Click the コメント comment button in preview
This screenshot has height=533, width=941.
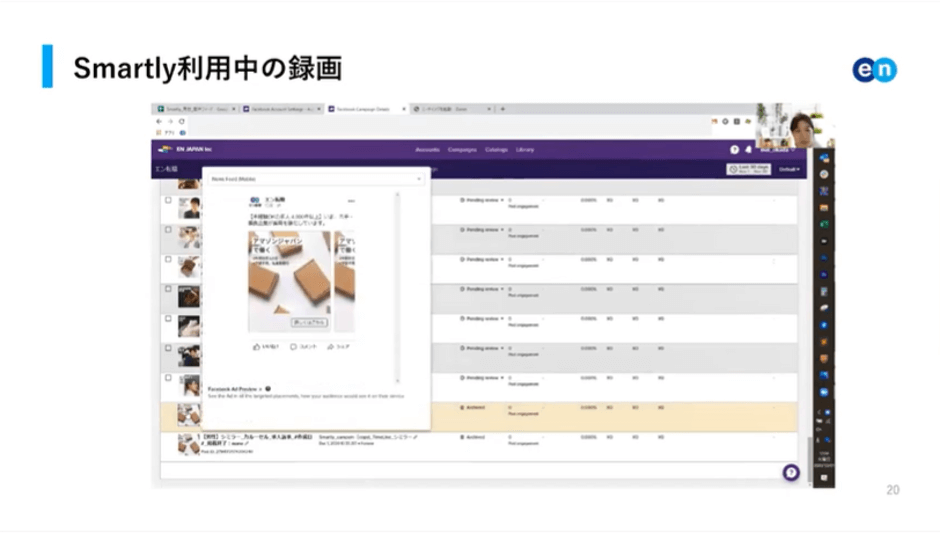[x=303, y=347]
